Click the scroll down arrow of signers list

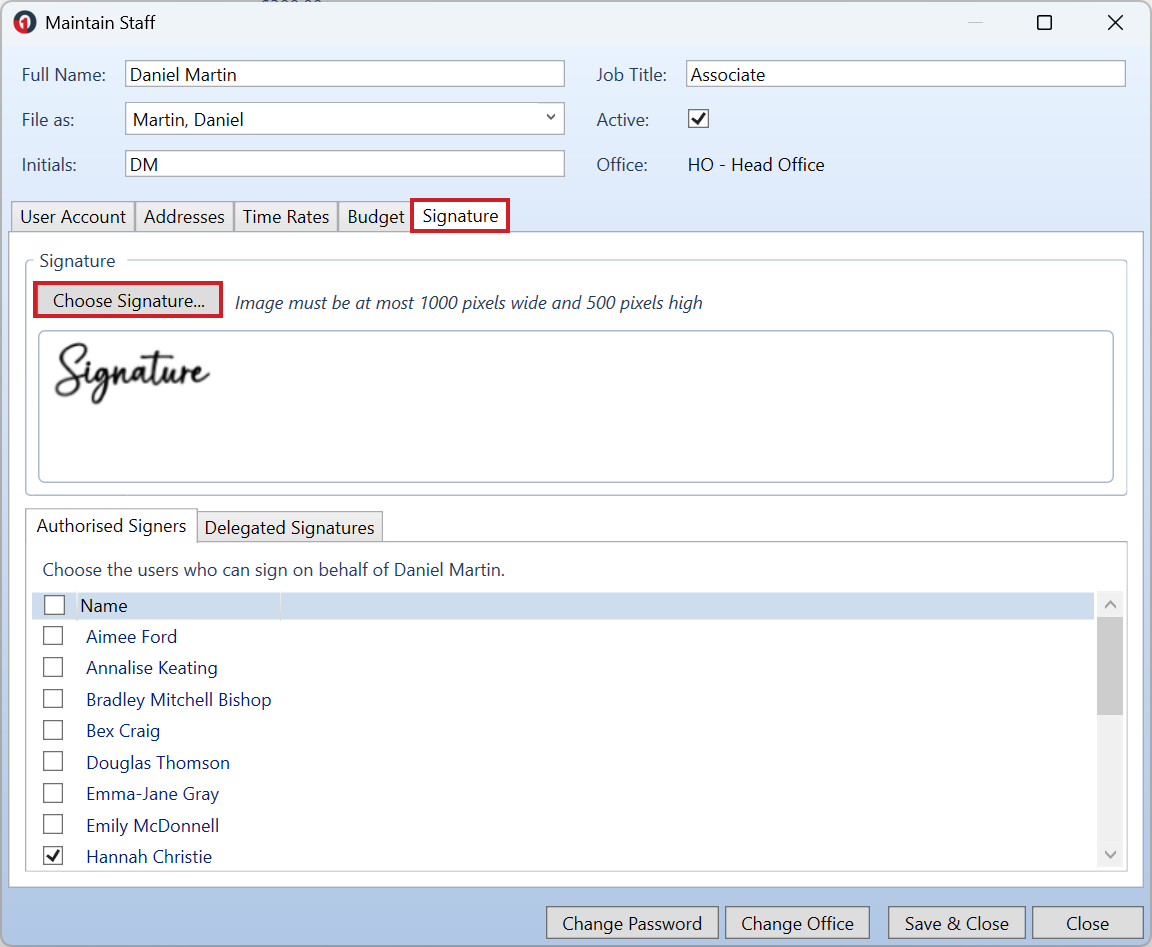pos(1110,854)
